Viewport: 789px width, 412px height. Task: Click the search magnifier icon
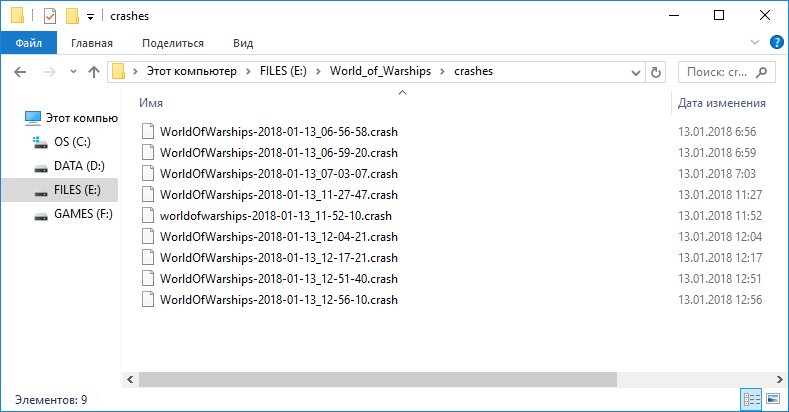point(762,72)
